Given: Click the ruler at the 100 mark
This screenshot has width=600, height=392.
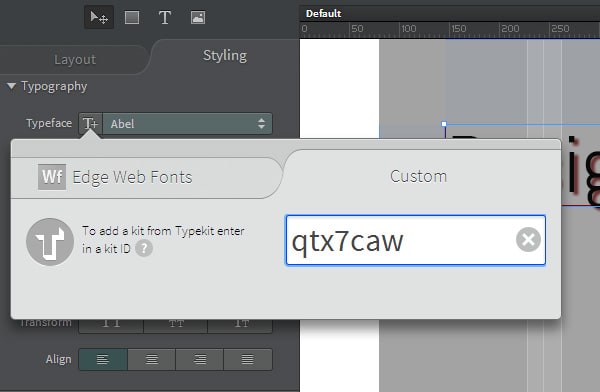Looking at the screenshot, I should [x=408, y=29].
